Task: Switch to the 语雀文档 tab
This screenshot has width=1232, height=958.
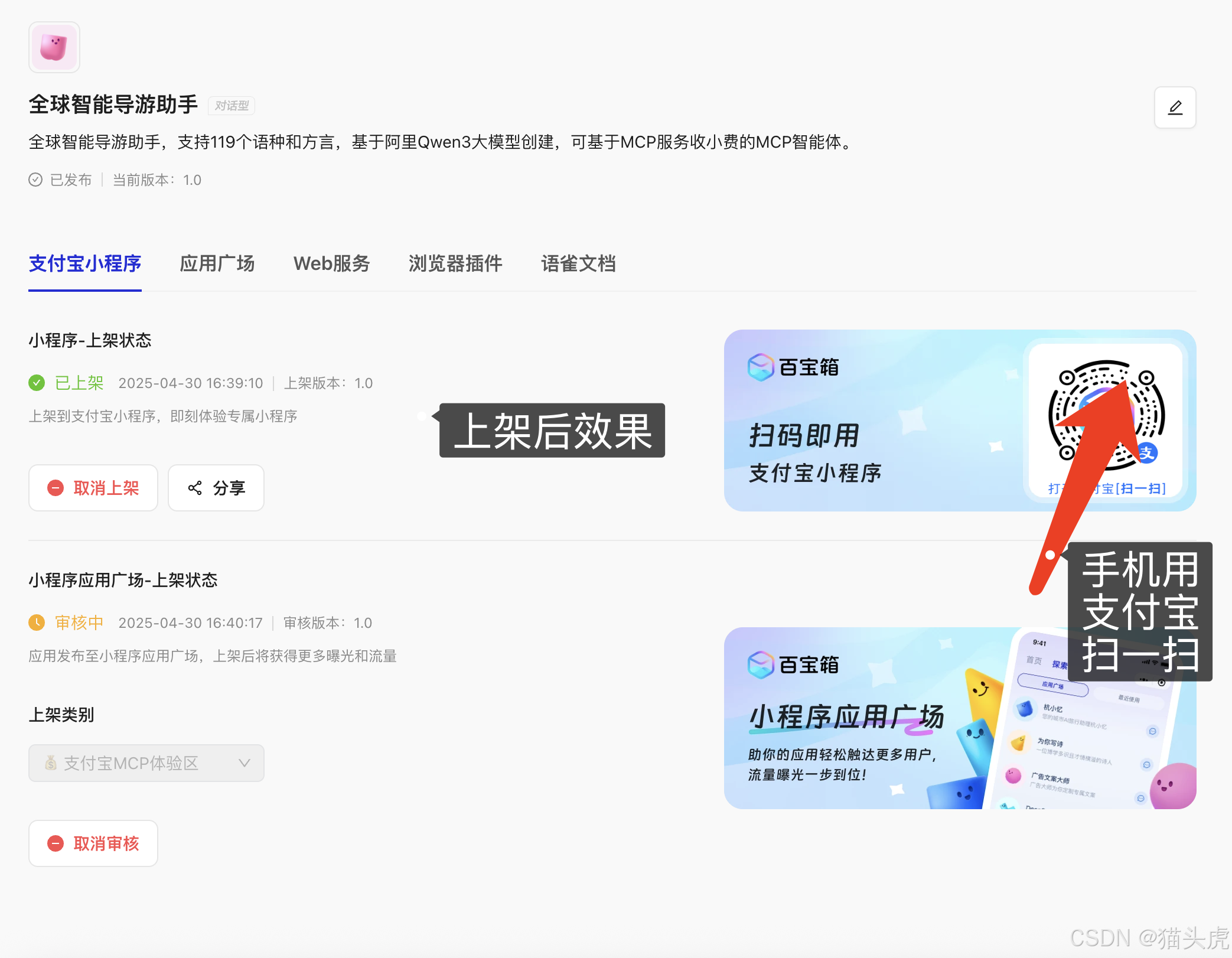Action: point(578,264)
